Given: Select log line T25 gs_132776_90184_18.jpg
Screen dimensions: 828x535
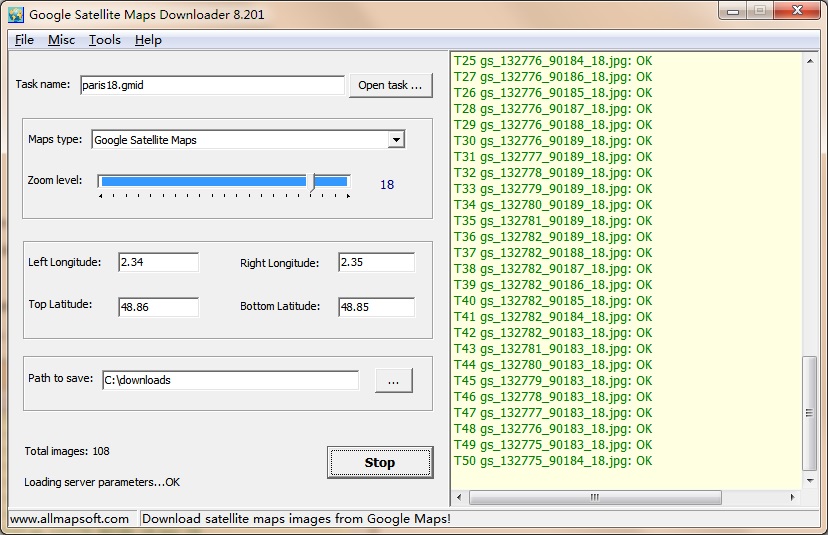Looking at the screenshot, I should tap(553, 61).
